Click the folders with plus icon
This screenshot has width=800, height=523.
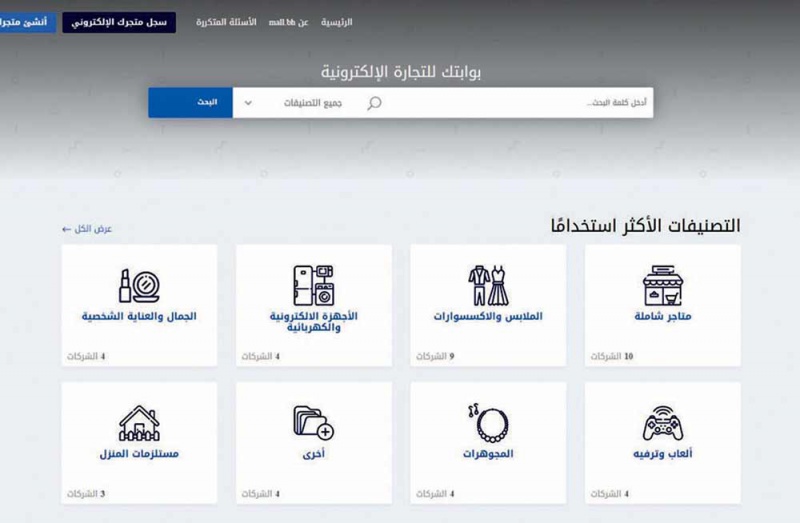314,422
